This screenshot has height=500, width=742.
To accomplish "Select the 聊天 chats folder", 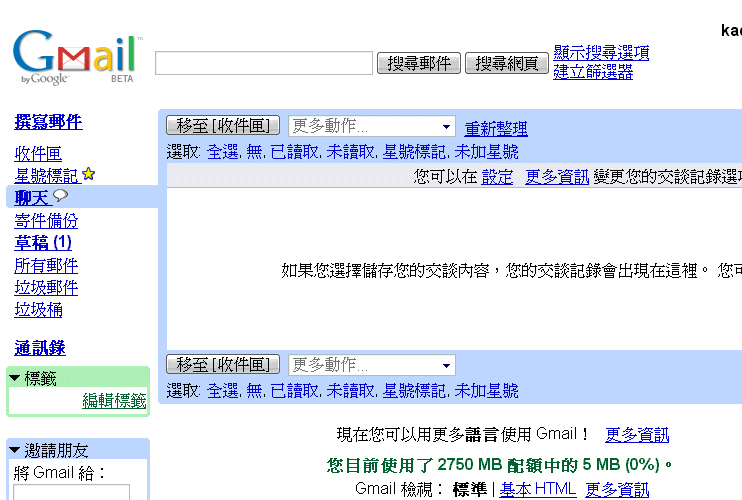I will [31, 198].
